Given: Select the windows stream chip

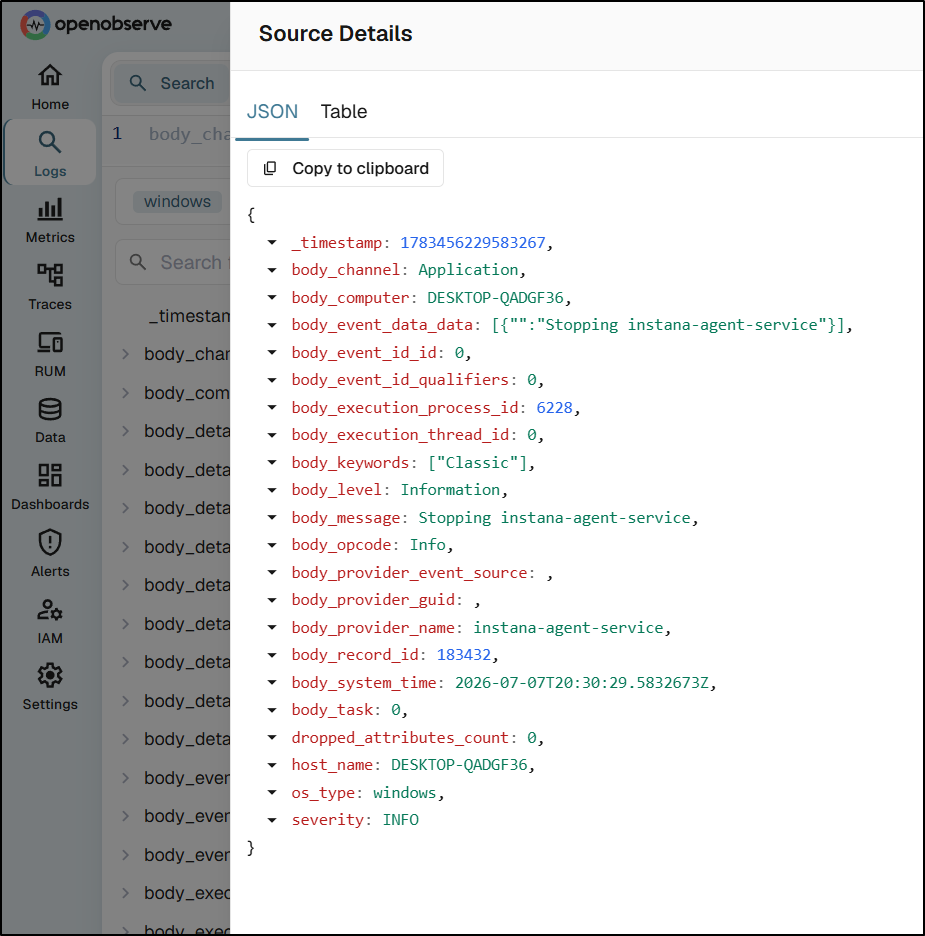Looking at the screenshot, I should click(x=177, y=202).
